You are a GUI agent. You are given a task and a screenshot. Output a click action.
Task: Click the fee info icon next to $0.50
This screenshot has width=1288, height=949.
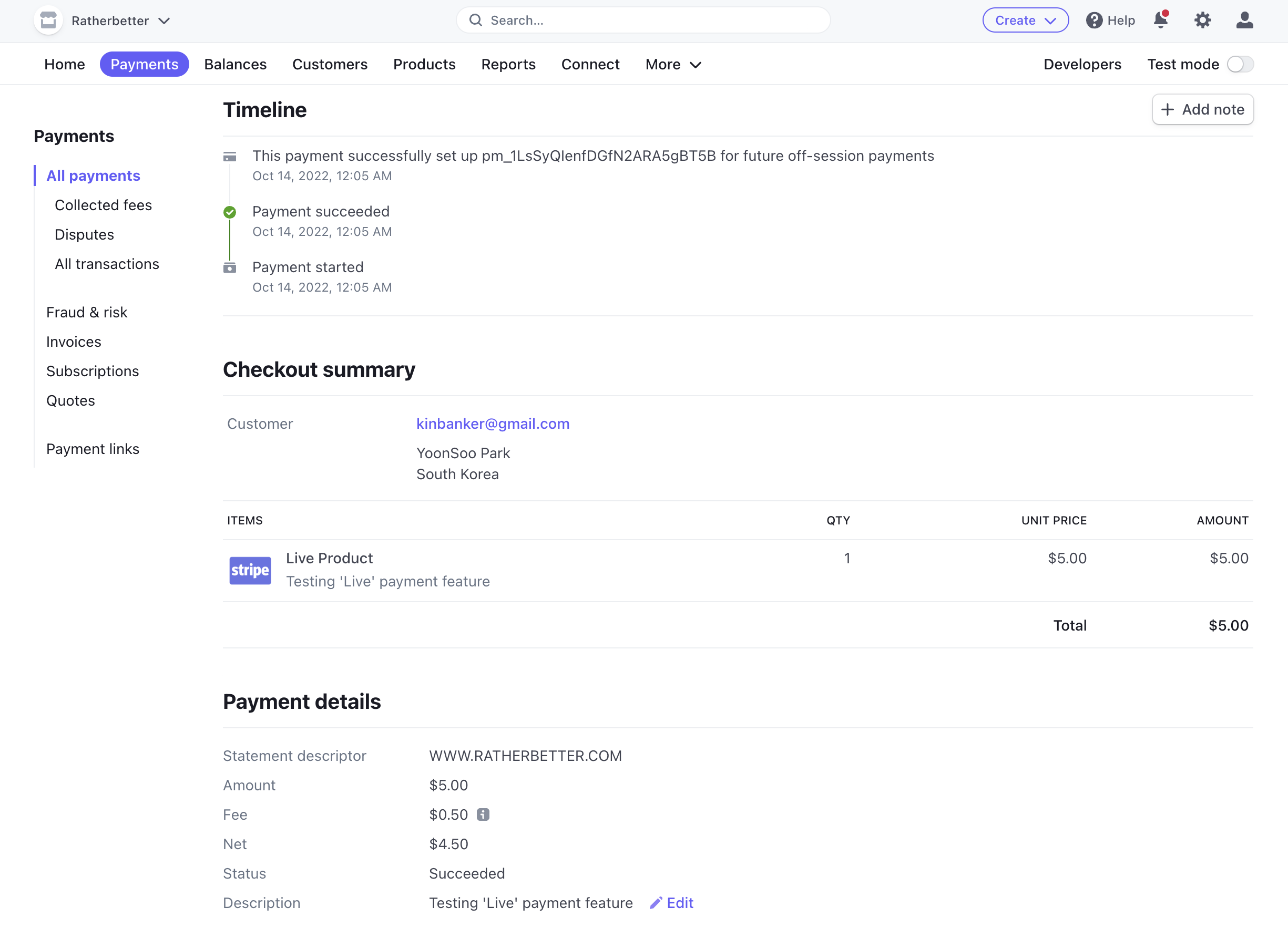click(483, 814)
